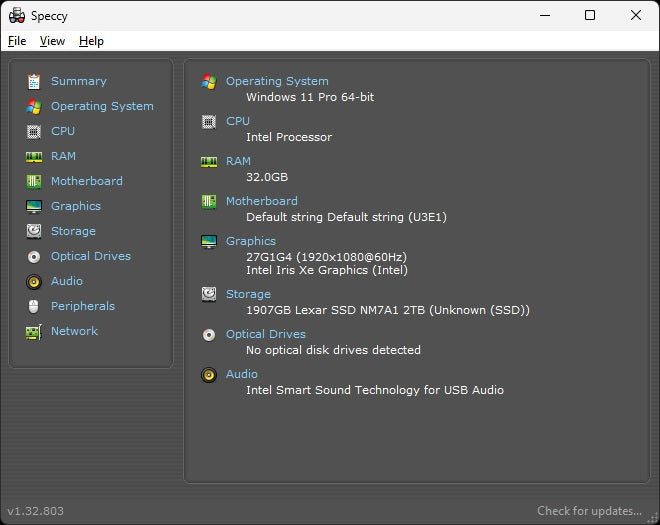This screenshot has height=525, width=660.
Task: Click Audio heading link in summary
Action: [x=242, y=374]
